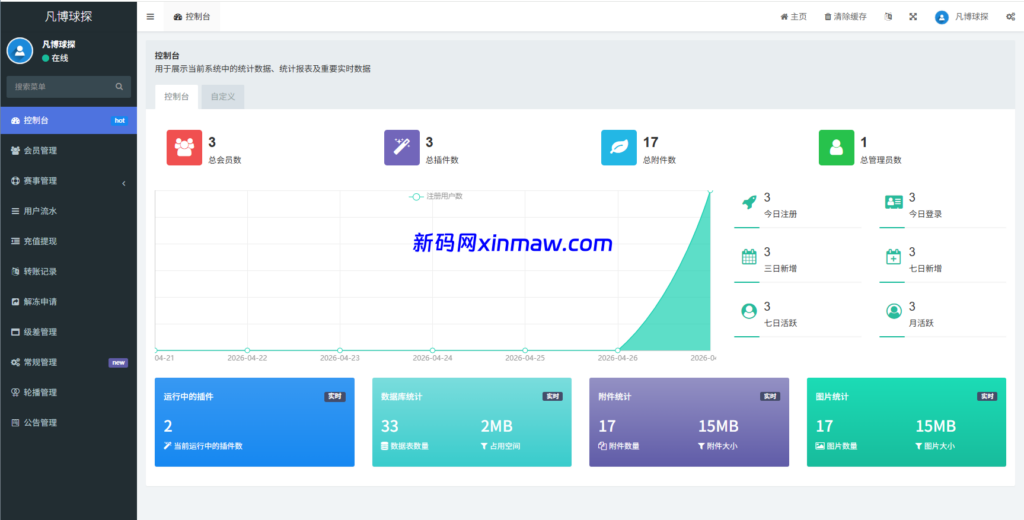Click the 实时 badge on 运行中的插件 card

pos(334,397)
